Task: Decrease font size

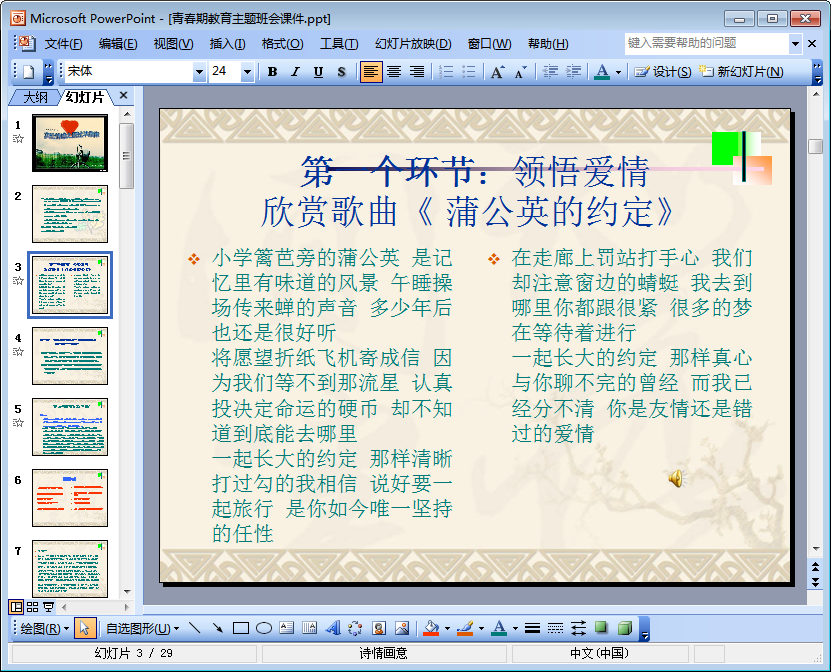Action: click(x=521, y=72)
